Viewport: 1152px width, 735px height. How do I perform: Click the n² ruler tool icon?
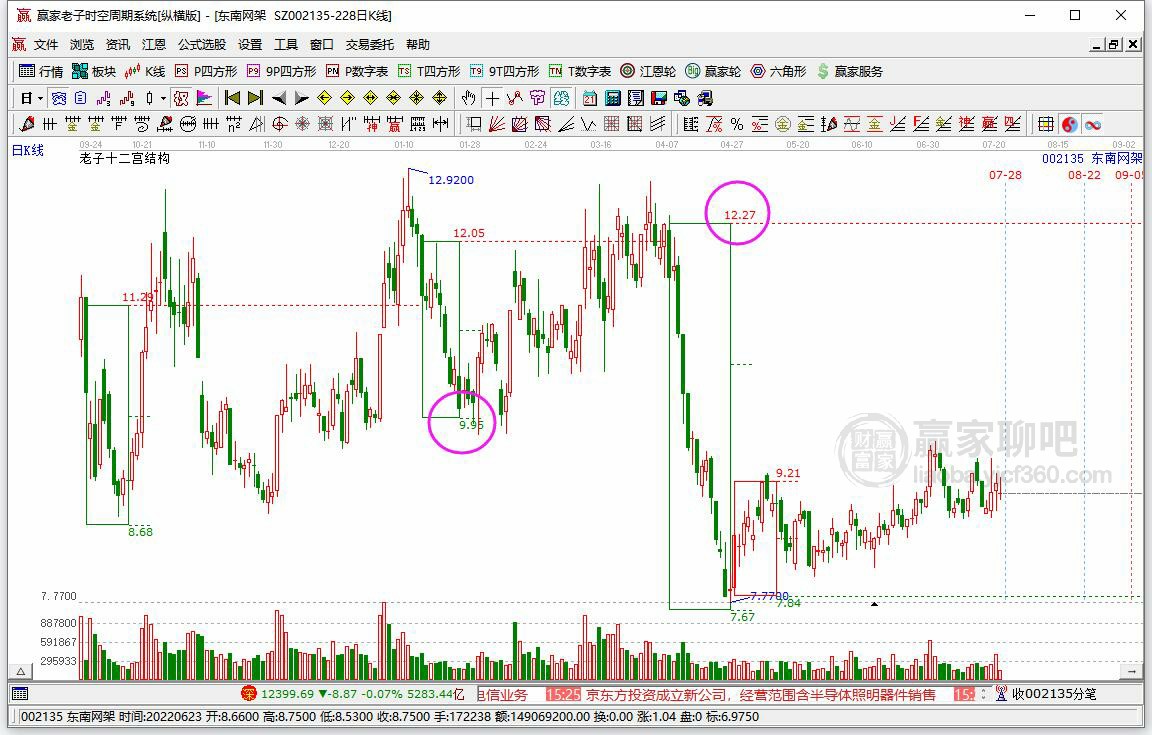point(234,124)
